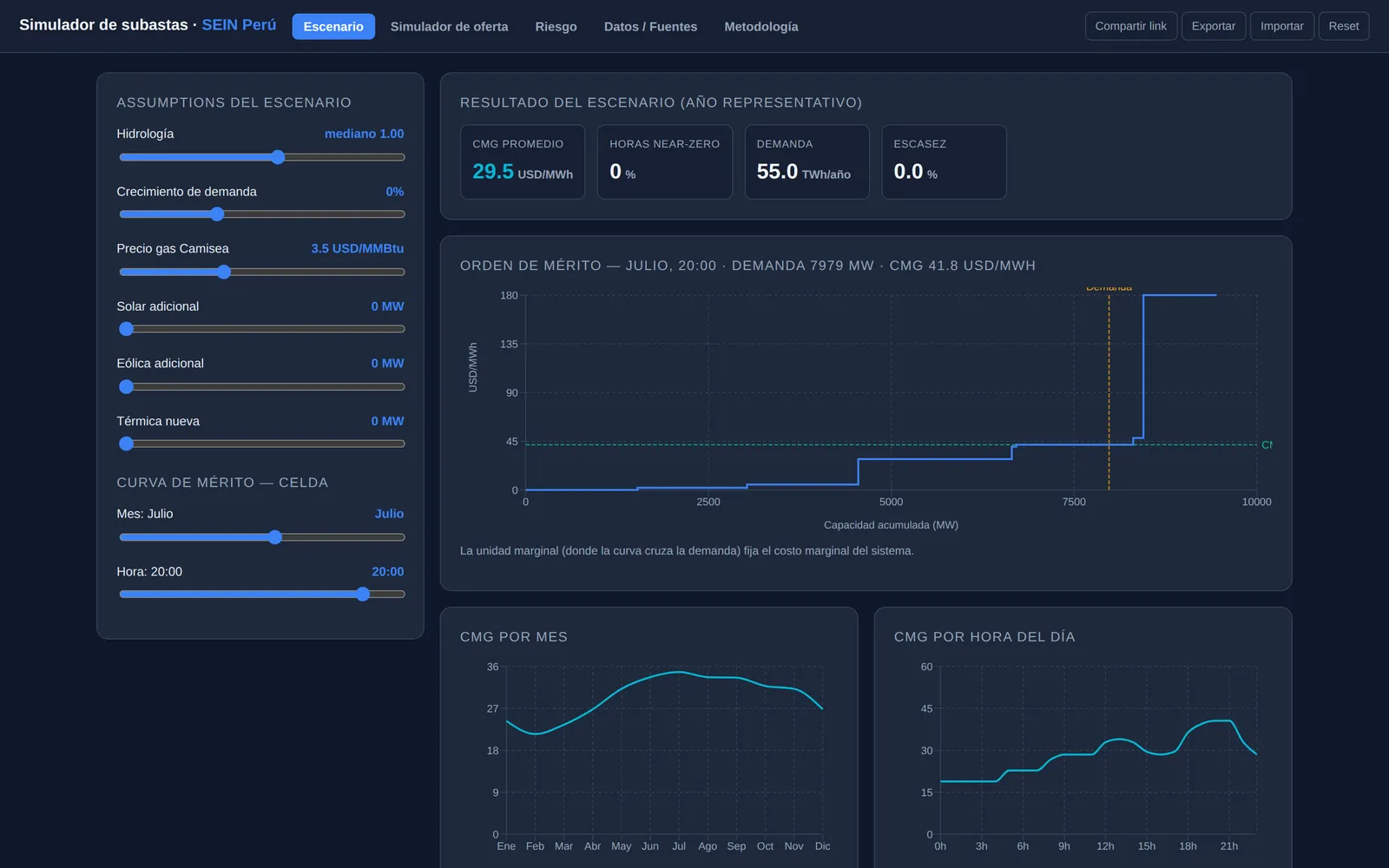Screen dimensions: 1389x868
Task: Click the Mes slider handle
Action: [x=275, y=537]
